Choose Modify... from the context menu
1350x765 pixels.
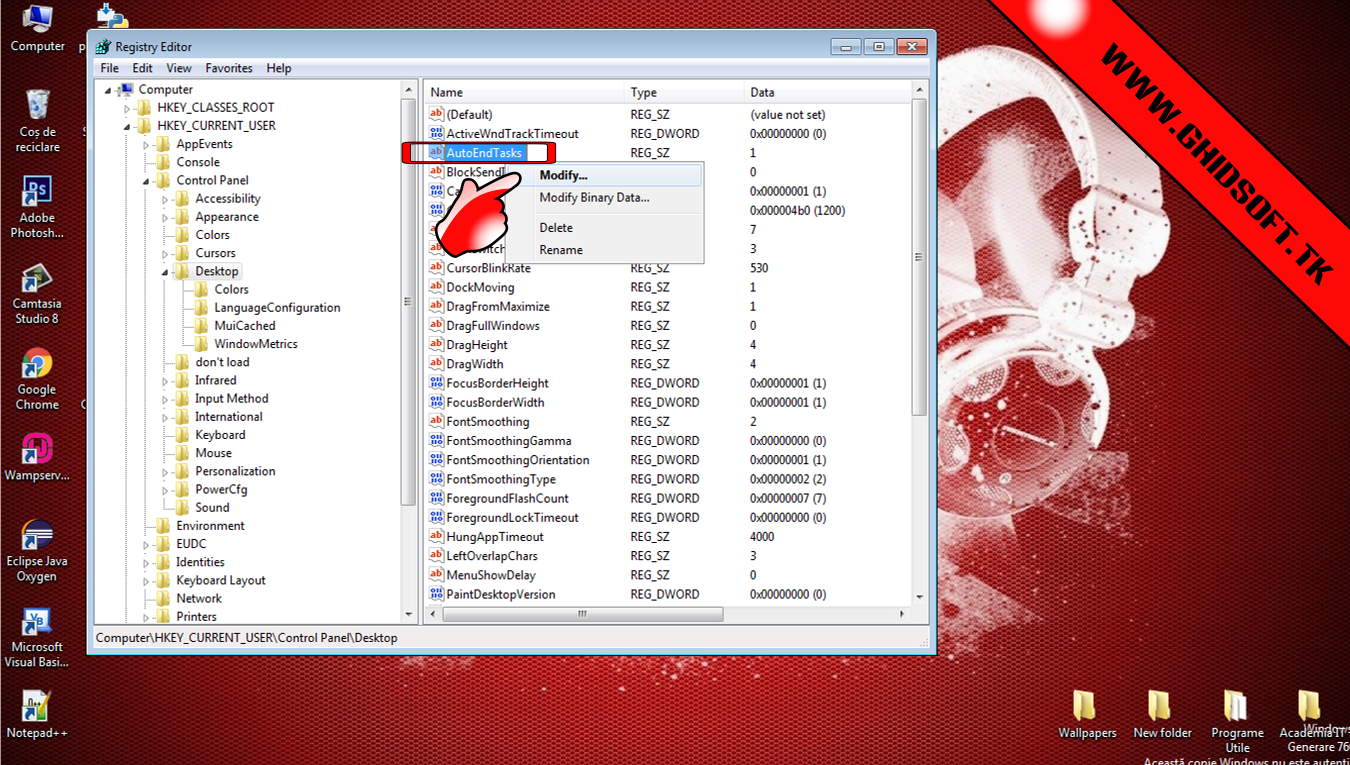tap(564, 175)
